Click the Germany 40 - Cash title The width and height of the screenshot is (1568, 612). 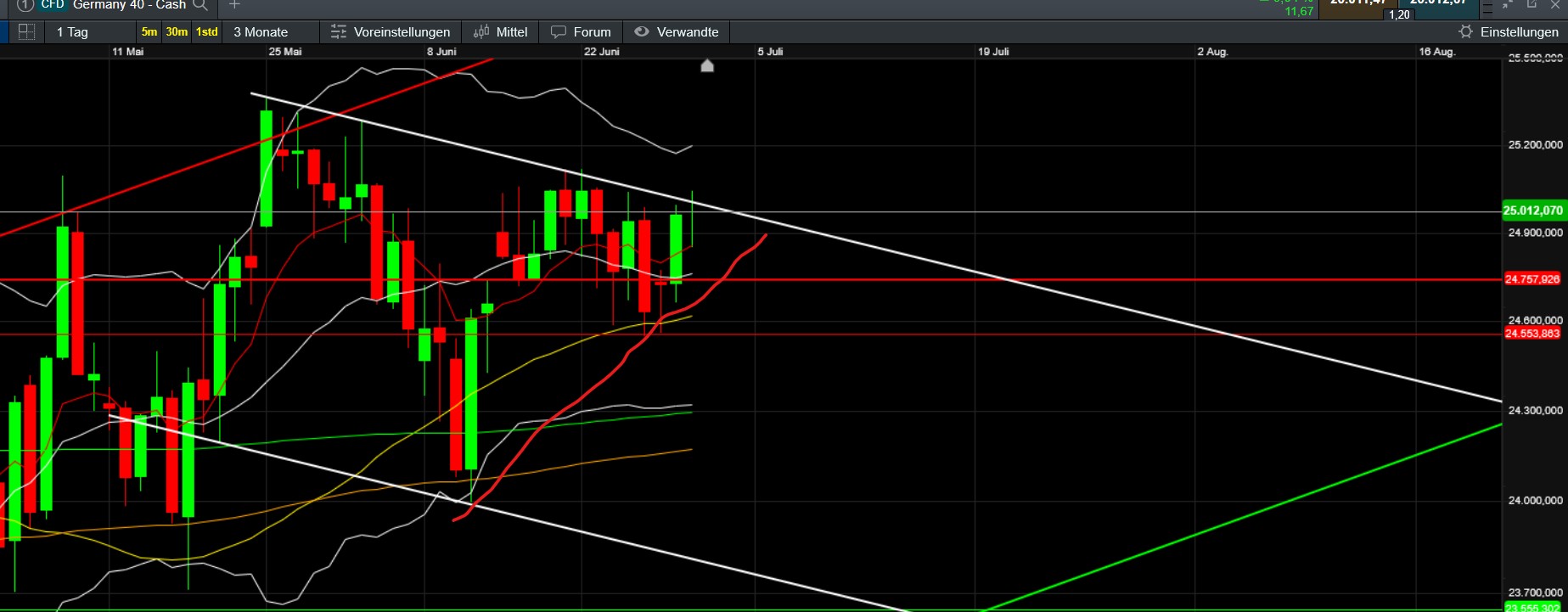point(129,5)
